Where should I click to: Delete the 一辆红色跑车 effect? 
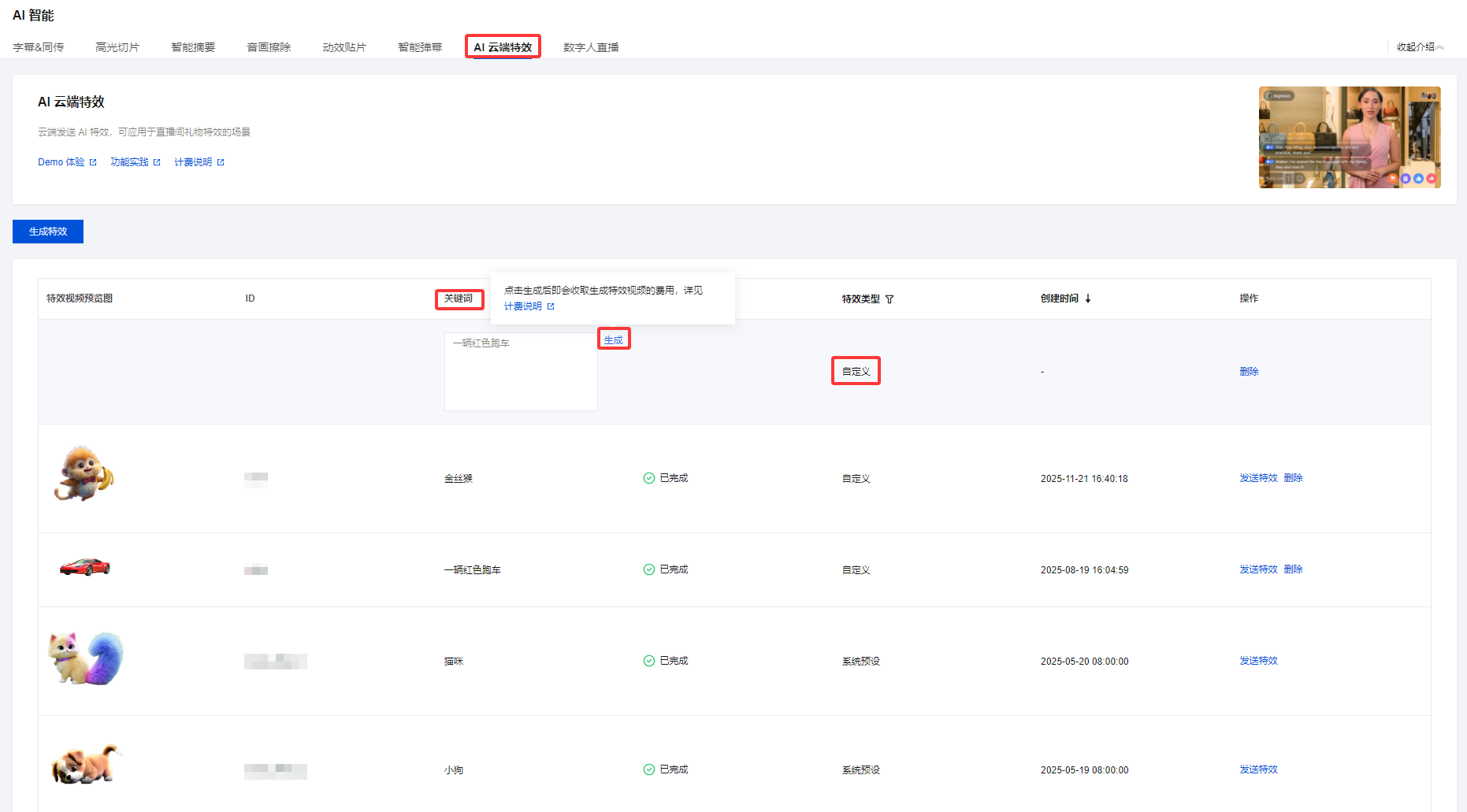point(1293,569)
